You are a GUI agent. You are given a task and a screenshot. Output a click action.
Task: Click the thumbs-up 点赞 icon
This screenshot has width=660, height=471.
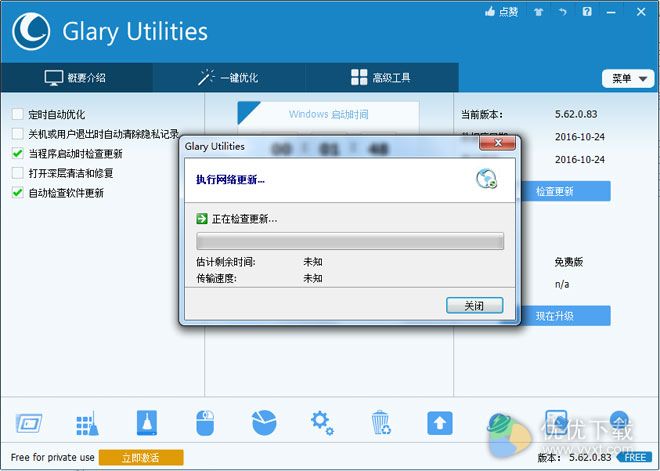click(490, 11)
